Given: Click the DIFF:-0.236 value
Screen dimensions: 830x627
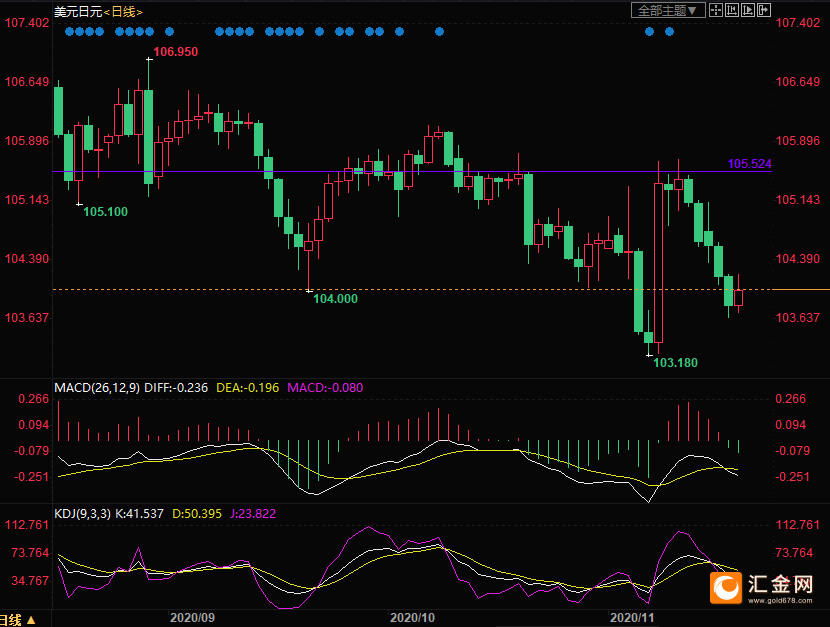Looking at the screenshot, I should point(176,388).
